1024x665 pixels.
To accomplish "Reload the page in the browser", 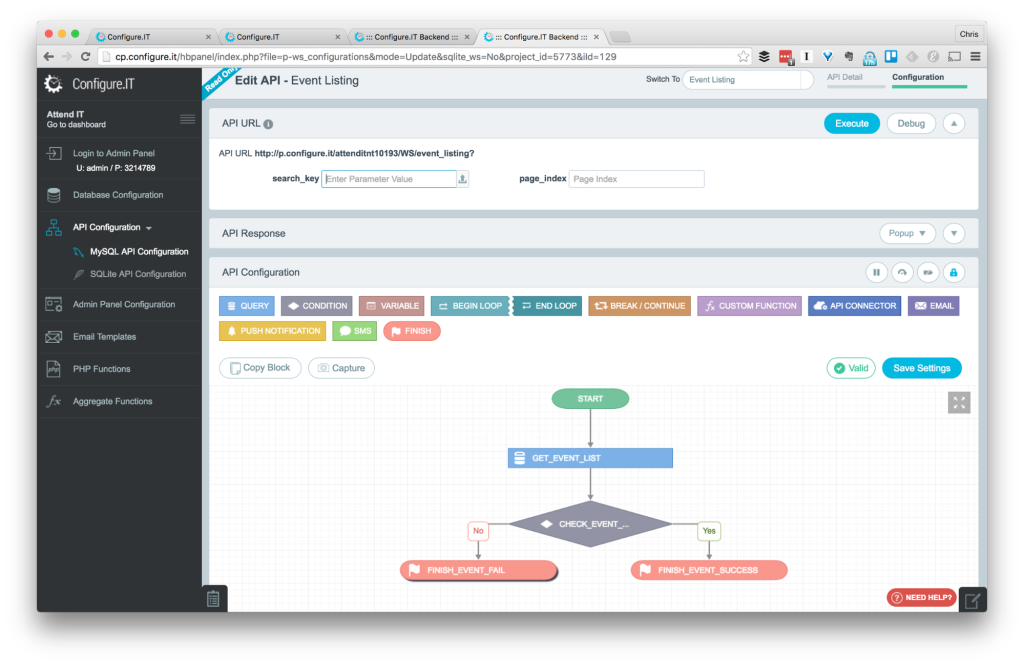I will click(86, 57).
